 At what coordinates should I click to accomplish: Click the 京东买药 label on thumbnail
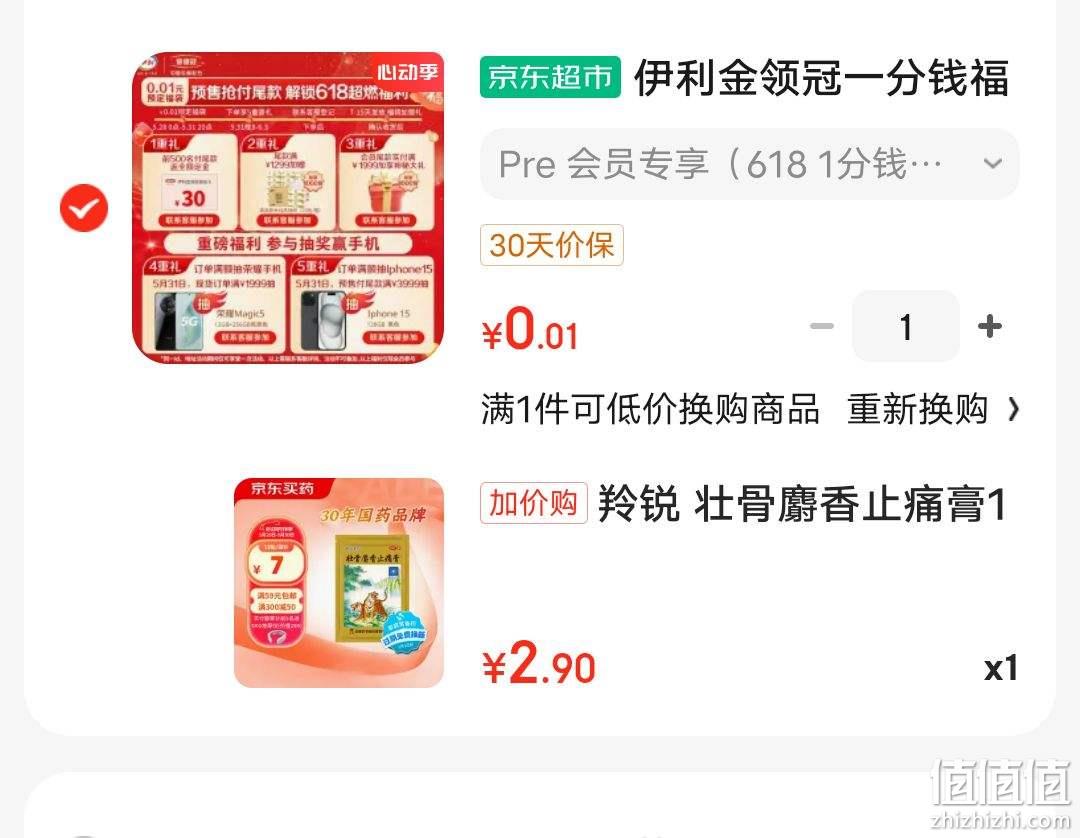pos(282,488)
